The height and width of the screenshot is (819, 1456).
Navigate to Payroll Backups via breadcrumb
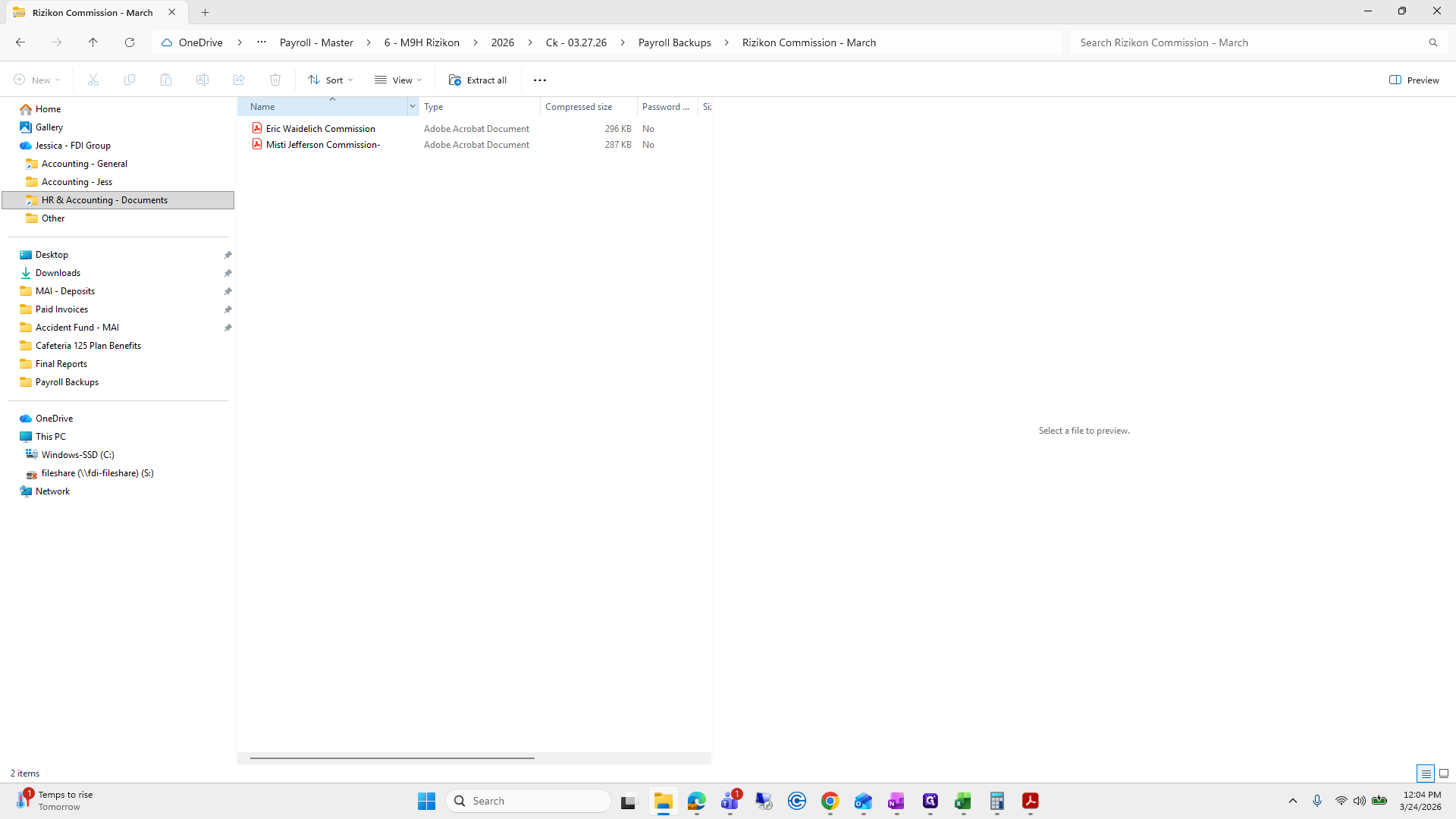tap(674, 42)
